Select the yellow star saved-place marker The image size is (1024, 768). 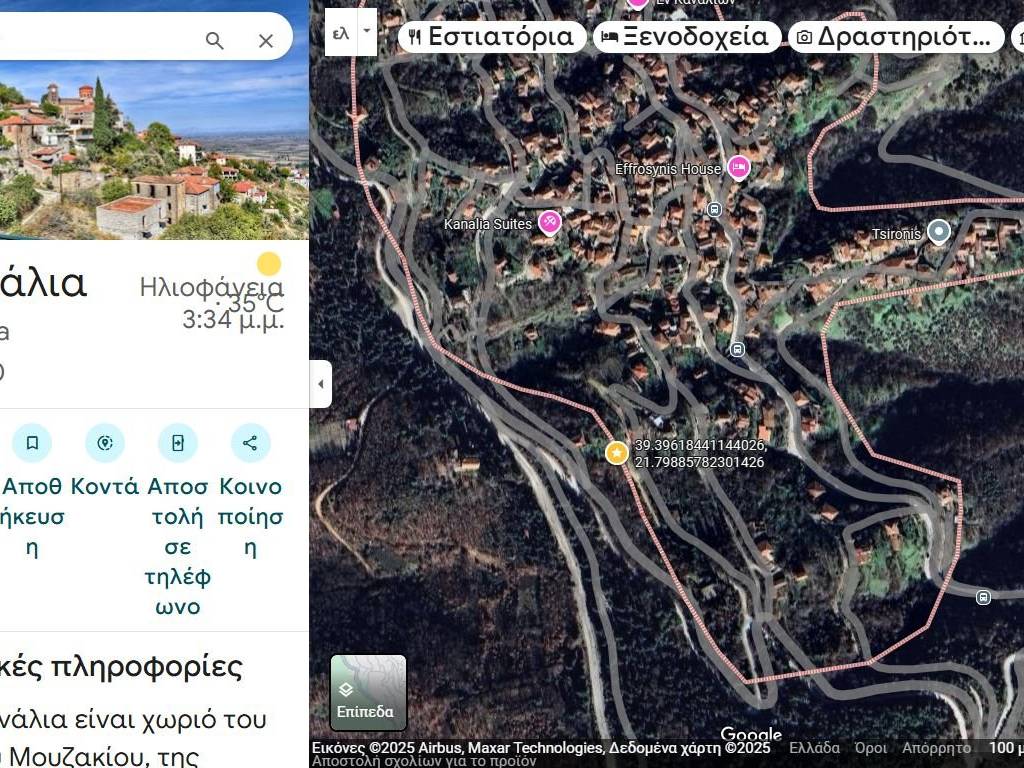click(616, 453)
